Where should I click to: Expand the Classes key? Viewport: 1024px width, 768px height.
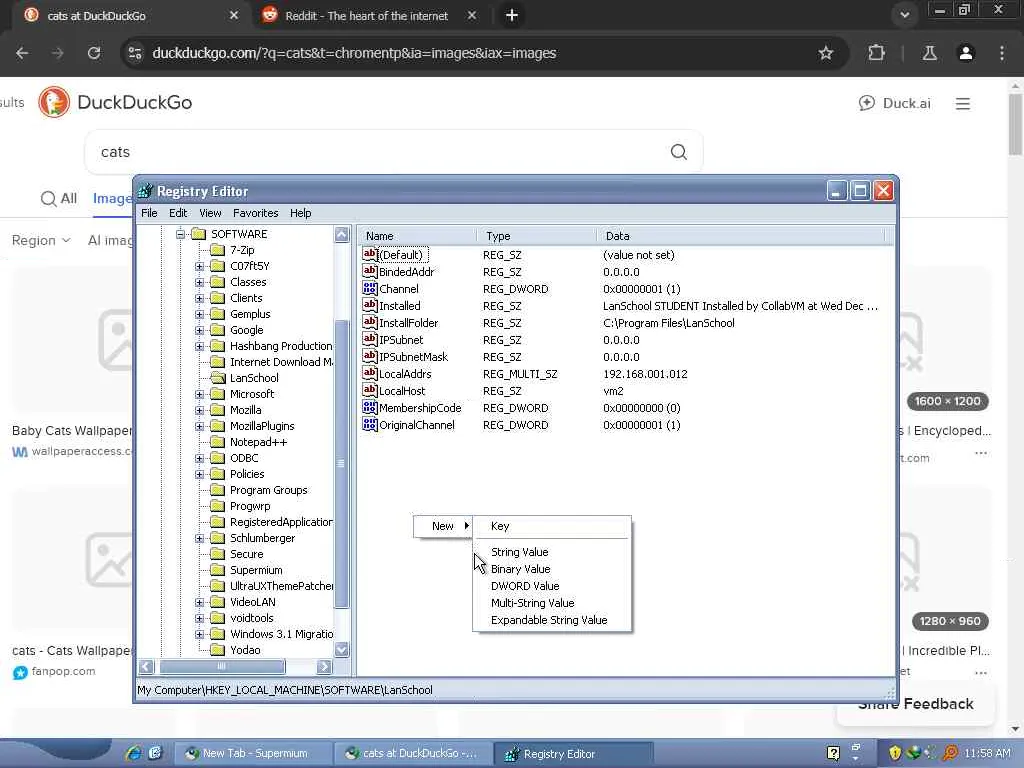(x=199, y=282)
